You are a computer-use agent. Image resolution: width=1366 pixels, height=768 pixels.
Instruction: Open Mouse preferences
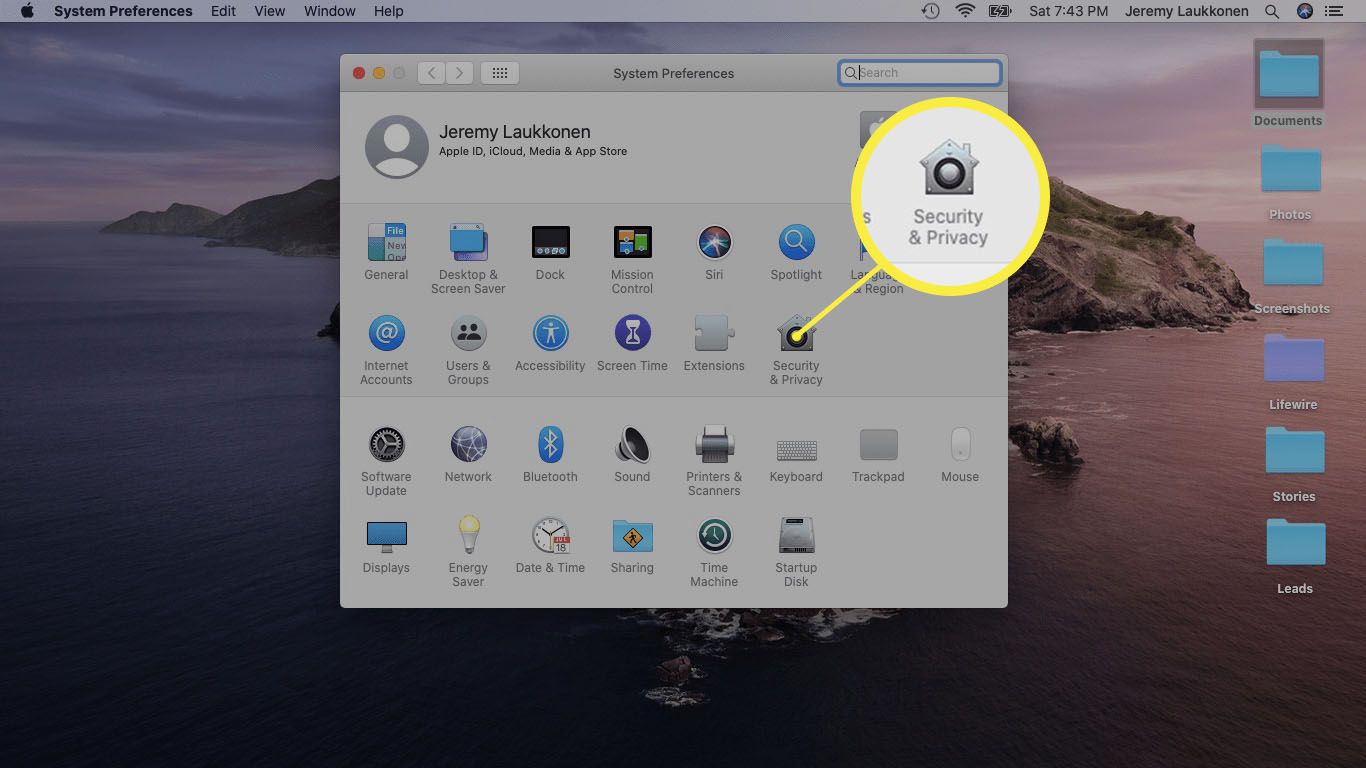pyautogui.click(x=960, y=454)
